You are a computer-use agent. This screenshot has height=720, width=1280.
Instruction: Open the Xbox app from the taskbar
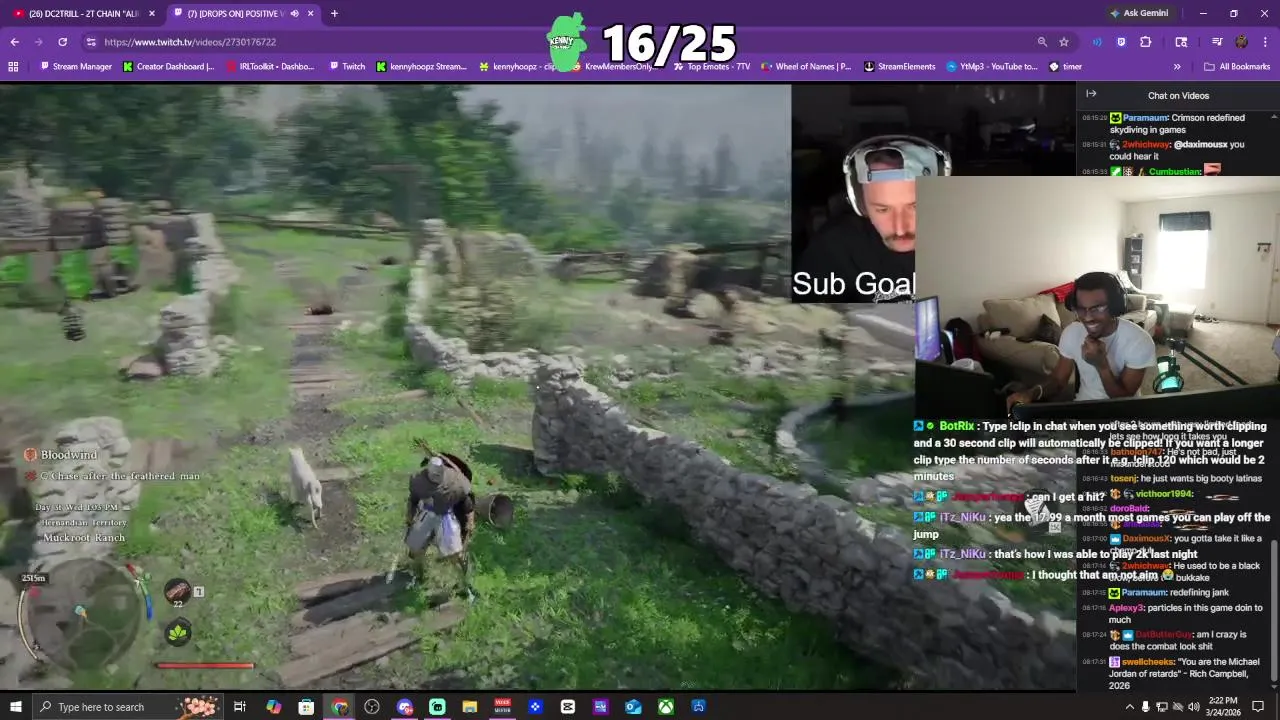coord(665,707)
